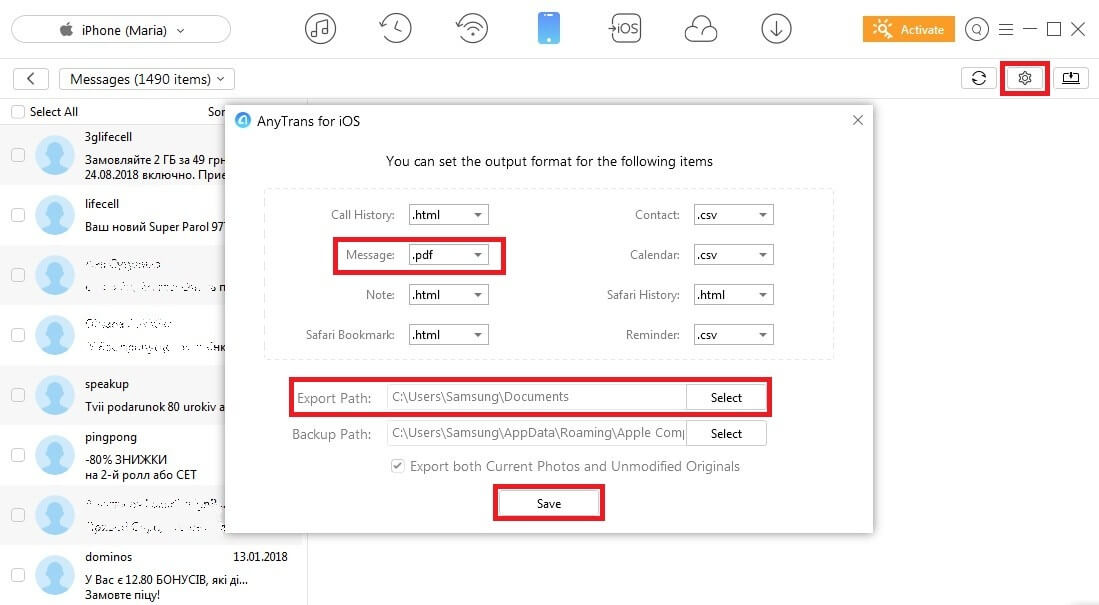Screen dimensions: 1099x605
Task: Click the speakup contact avatar
Action: (55, 395)
